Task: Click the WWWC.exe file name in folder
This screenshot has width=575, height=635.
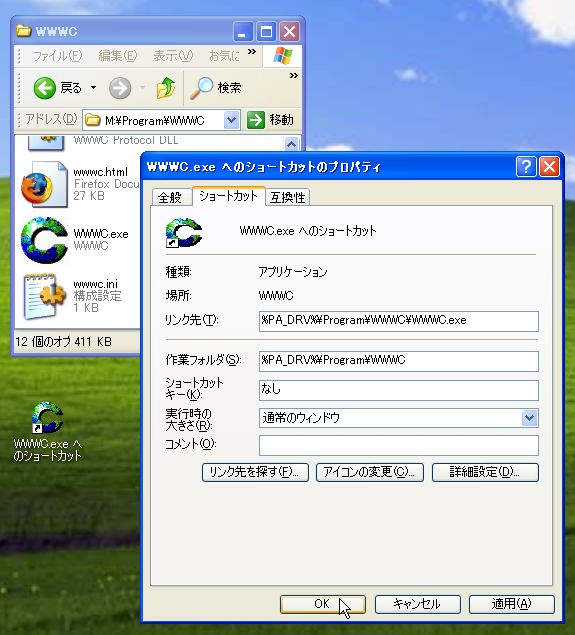Action: pos(101,234)
